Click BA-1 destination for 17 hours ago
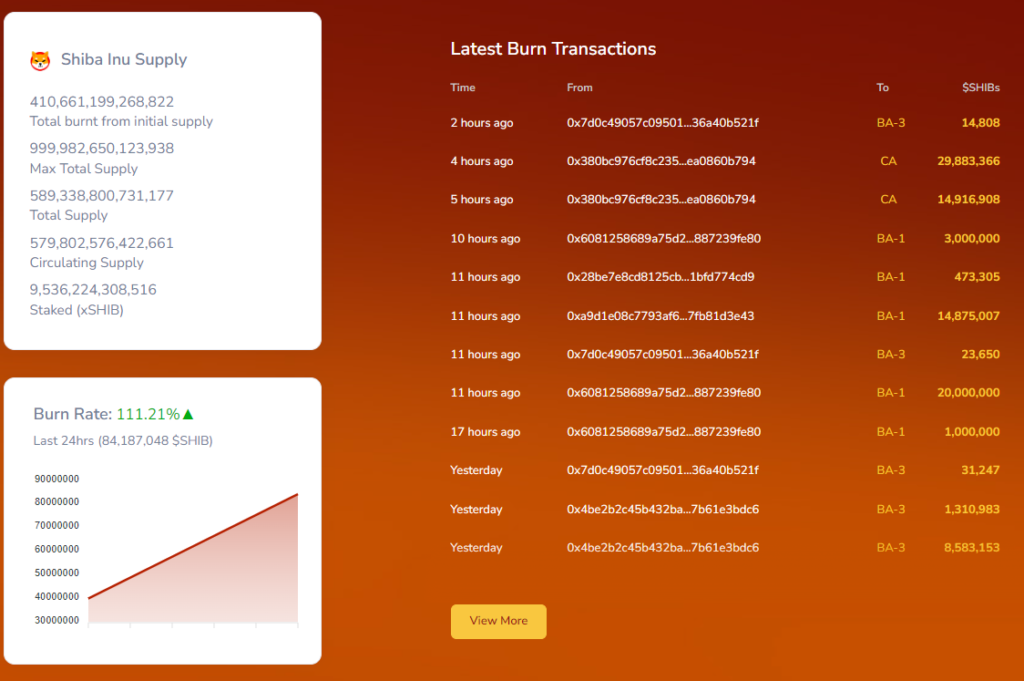Screen dimensions: 1024x681 [x=890, y=432]
